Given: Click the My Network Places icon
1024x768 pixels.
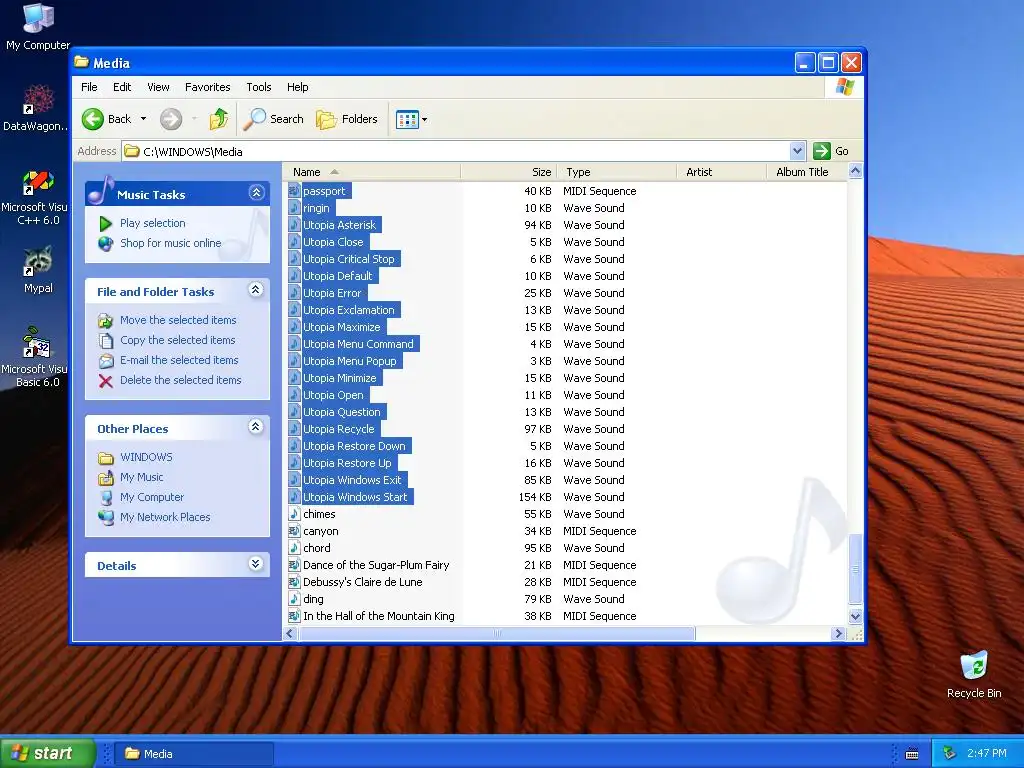Looking at the screenshot, I should [105, 517].
